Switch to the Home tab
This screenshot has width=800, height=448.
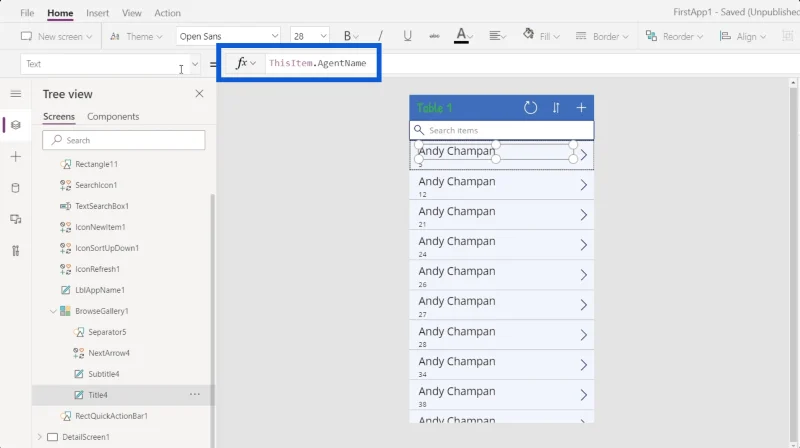click(x=60, y=13)
